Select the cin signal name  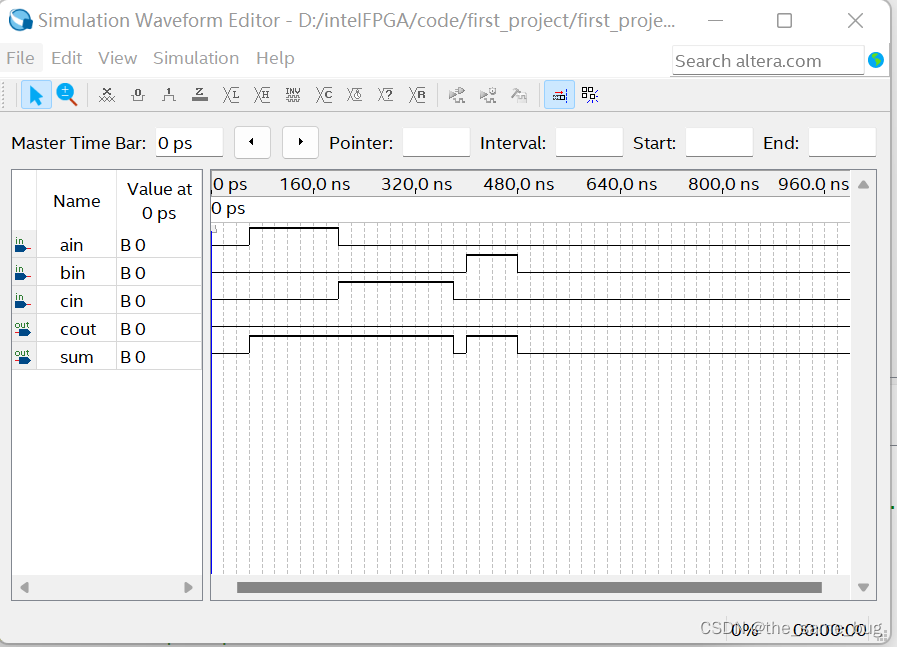point(72,301)
